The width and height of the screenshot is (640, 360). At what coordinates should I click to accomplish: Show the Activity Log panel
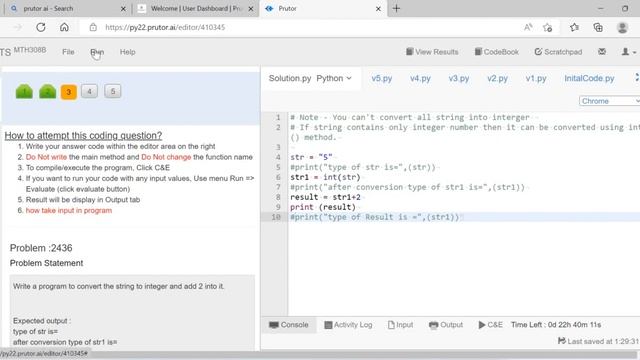click(x=348, y=325)
